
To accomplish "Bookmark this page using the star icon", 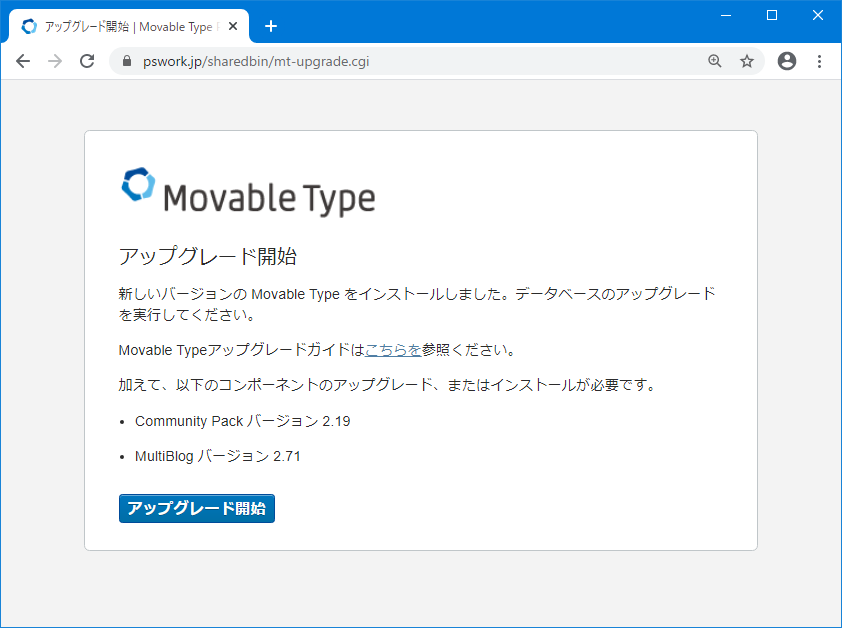I will coord(746,61).
